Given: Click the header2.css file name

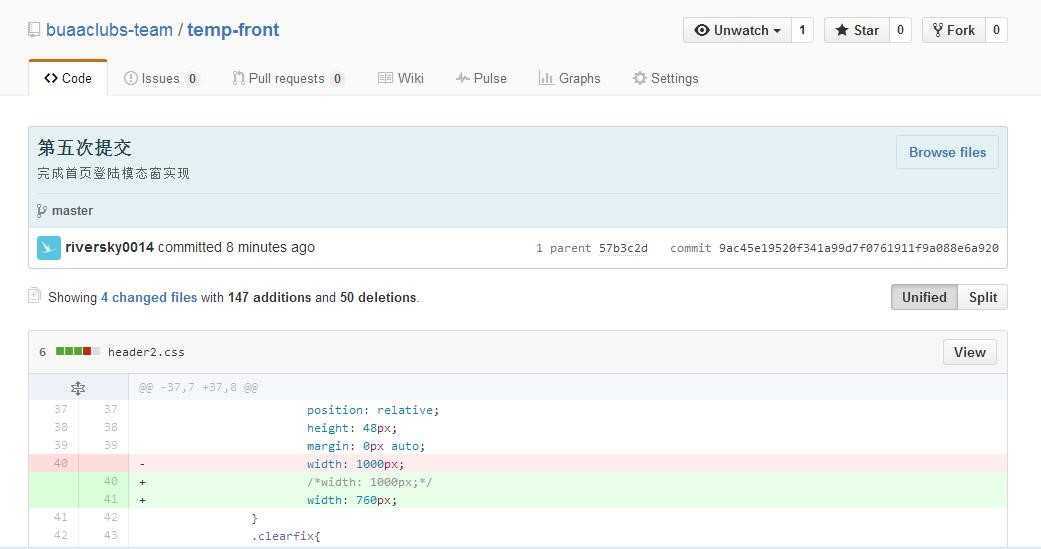Looking at the screenshot, I should [x=146, y=352].
